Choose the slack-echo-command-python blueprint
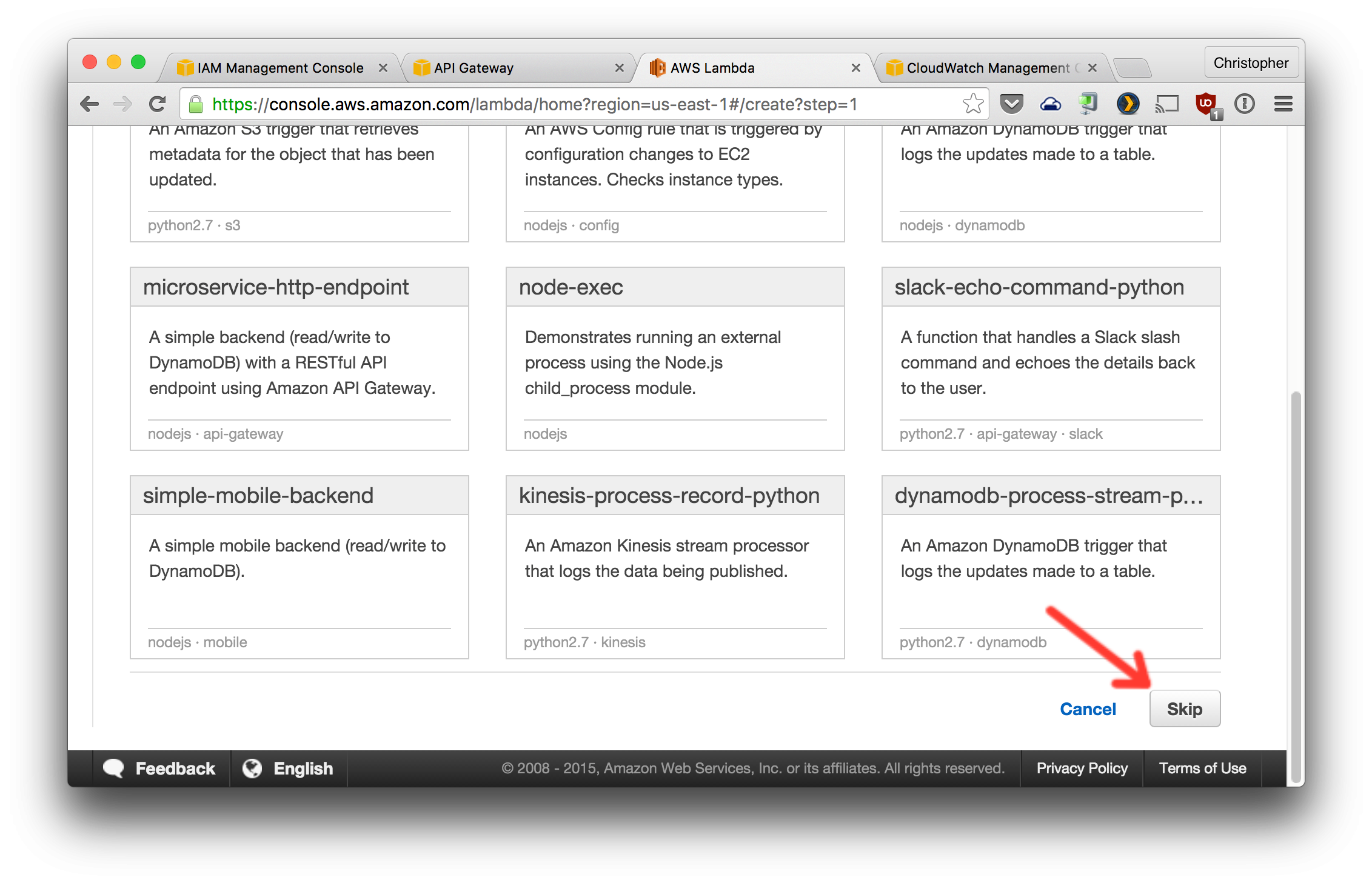Image resolution: width=1372 pixels, height=883 pixels. click(1051, 358)
